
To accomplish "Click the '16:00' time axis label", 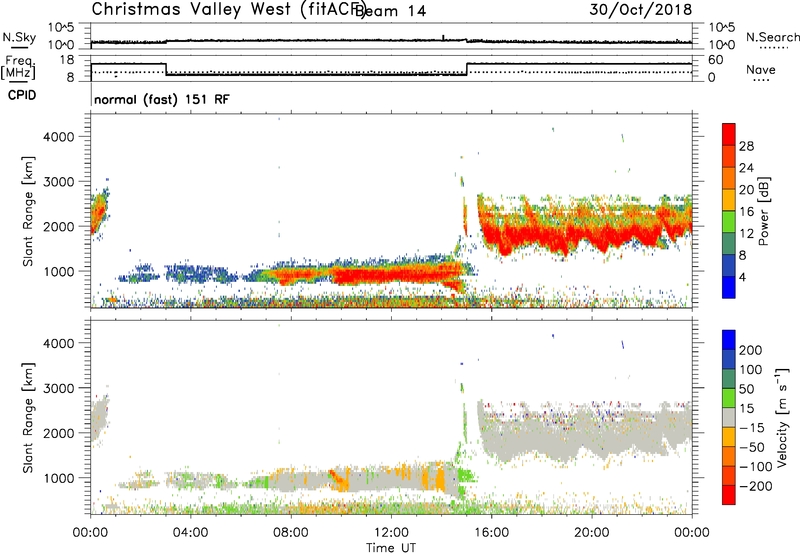I will [491, 533].
